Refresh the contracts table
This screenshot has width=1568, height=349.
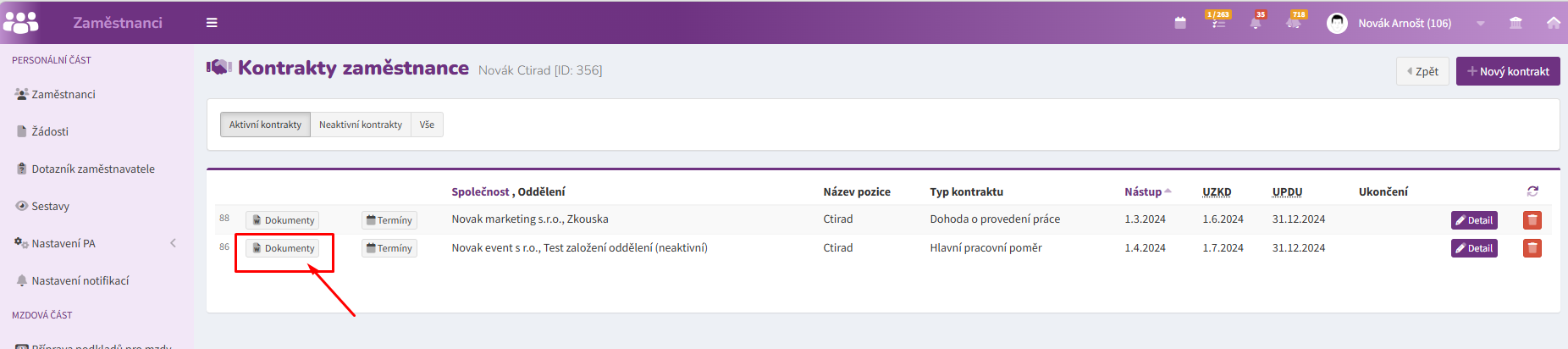click(1532, 191)
